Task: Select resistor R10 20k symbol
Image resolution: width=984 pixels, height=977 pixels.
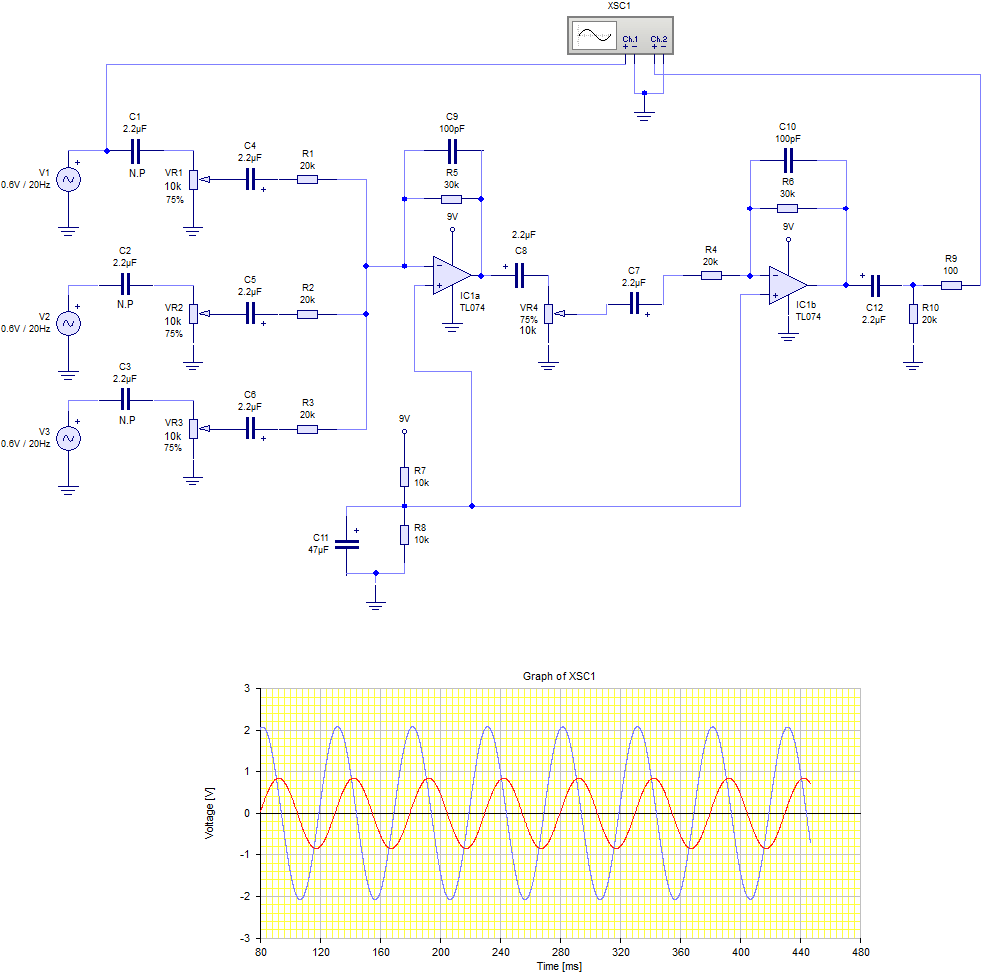Action: [913, 314]
